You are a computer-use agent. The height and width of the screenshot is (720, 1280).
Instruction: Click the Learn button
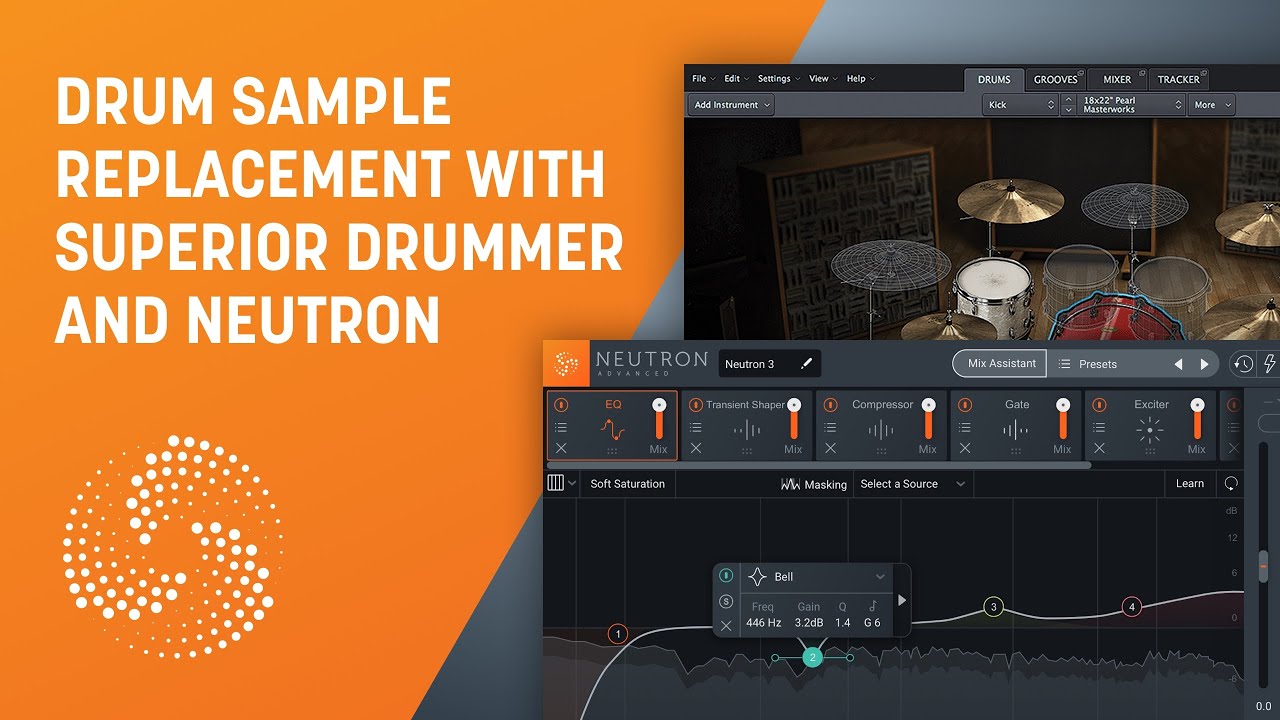pyautogui.click(x=1190, y=484)
